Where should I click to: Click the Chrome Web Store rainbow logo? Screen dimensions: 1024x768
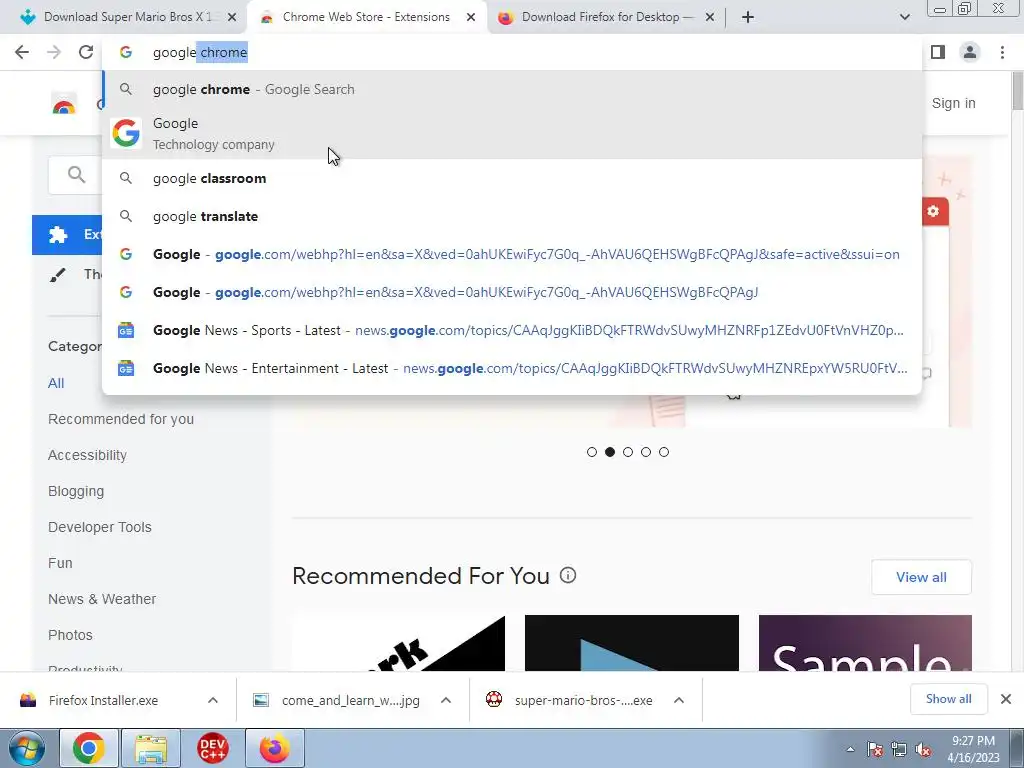coord(64,104)
